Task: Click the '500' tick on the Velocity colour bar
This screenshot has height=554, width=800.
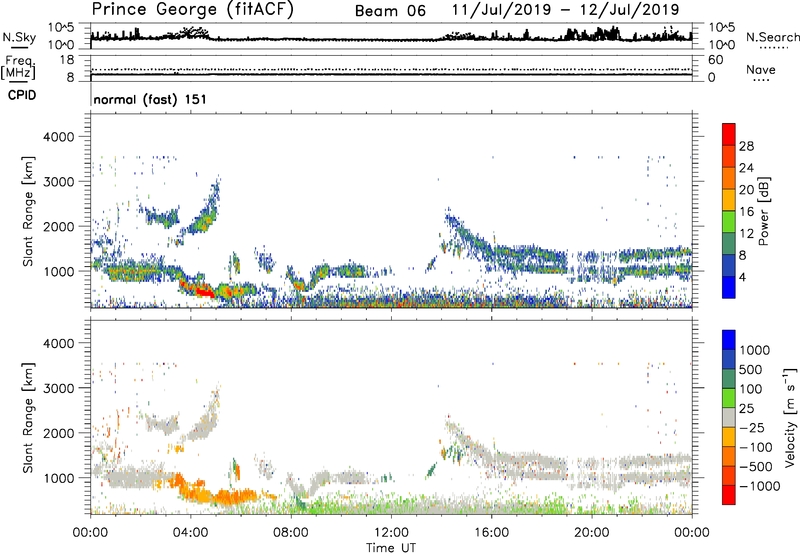Action: click(x=750, y=369)
